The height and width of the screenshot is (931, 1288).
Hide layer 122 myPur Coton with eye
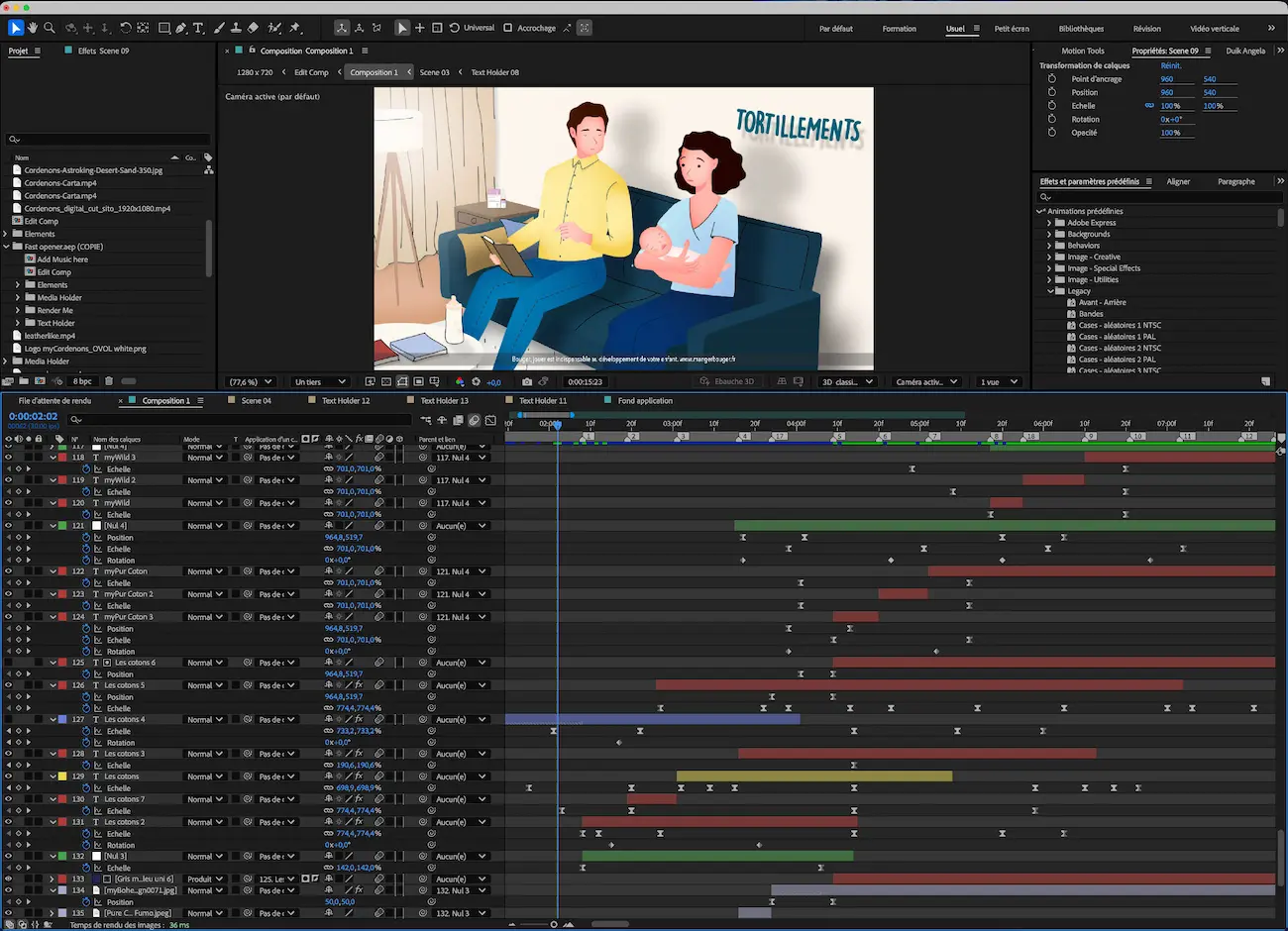pos(8,571)
